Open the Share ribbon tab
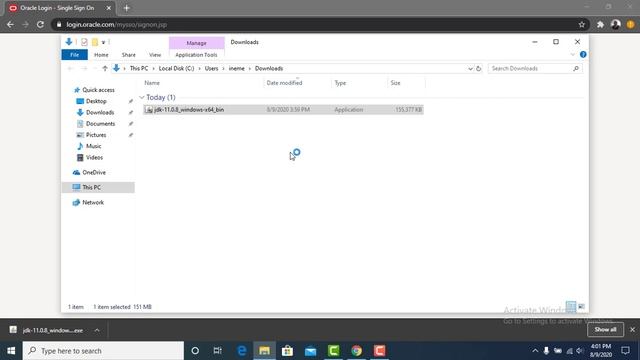640x360 pixels. click(x=129, y=55)
